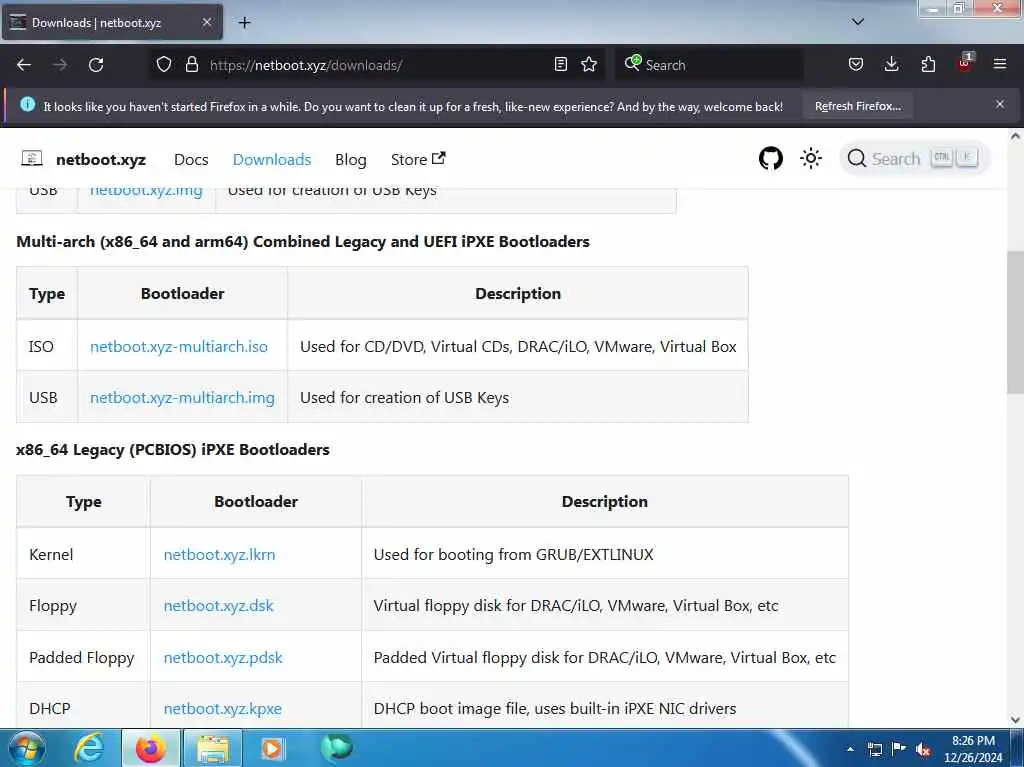Download netboot.xyz-multiarch.iso
Viewport: 1024px width, 767px height.
(x=179, y=346)
